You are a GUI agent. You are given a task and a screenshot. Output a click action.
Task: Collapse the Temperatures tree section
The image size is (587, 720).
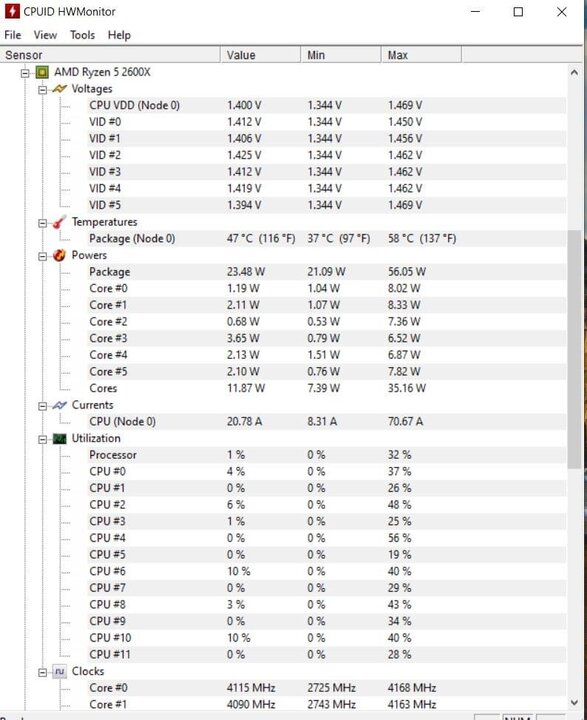pos(43,223)
